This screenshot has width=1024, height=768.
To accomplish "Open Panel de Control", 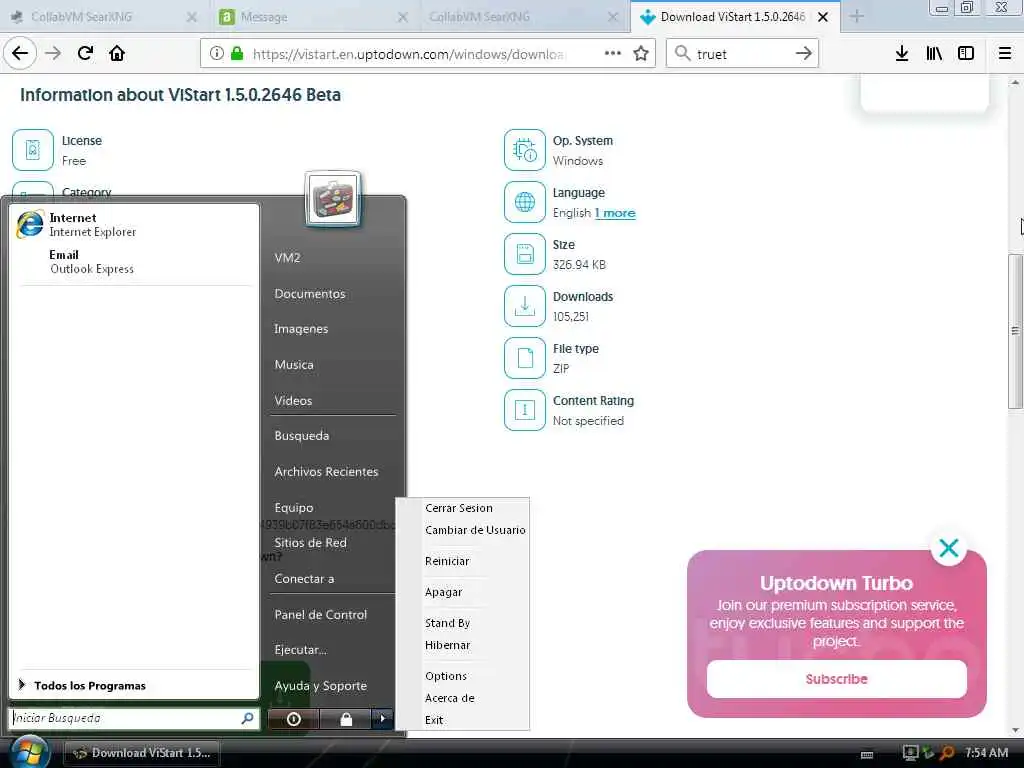I will [x=321, y=615].
